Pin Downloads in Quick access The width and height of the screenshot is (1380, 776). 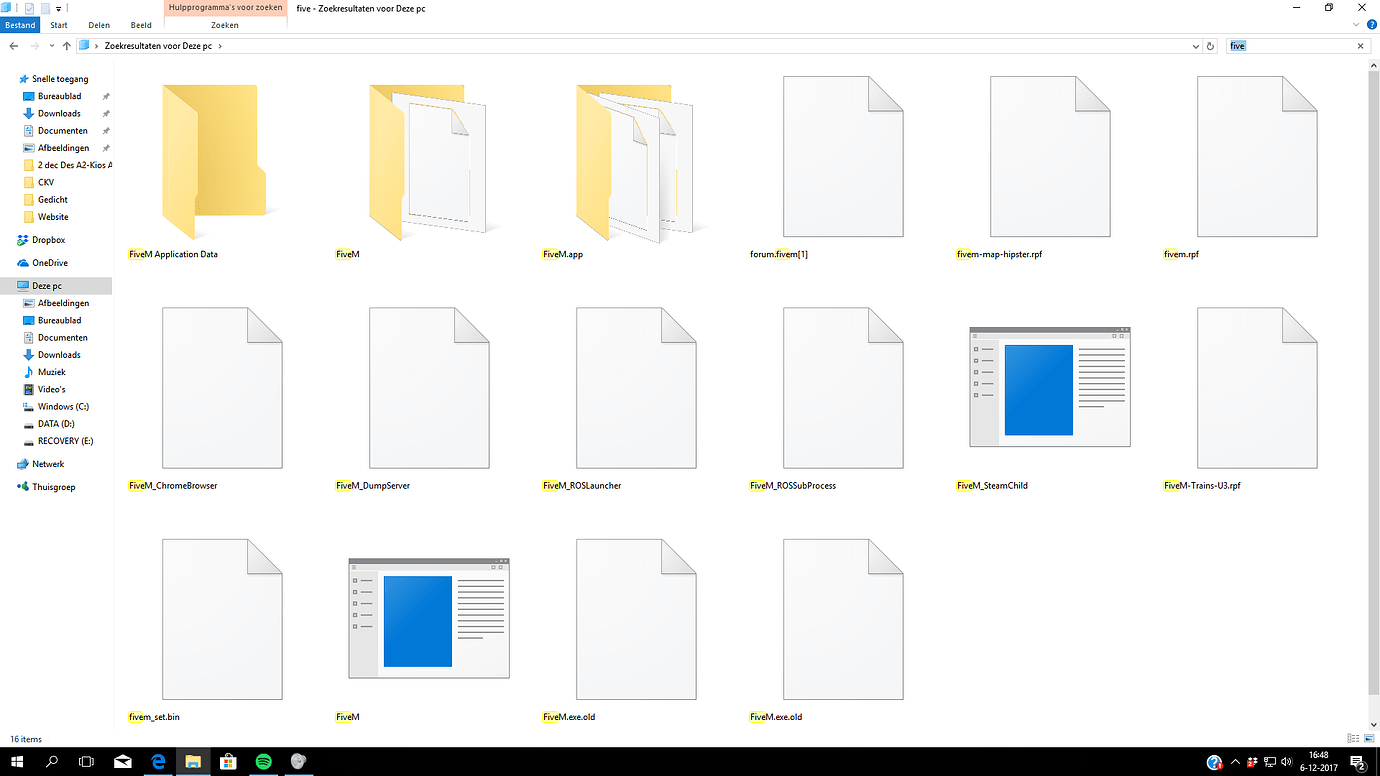tap(104, 113)
